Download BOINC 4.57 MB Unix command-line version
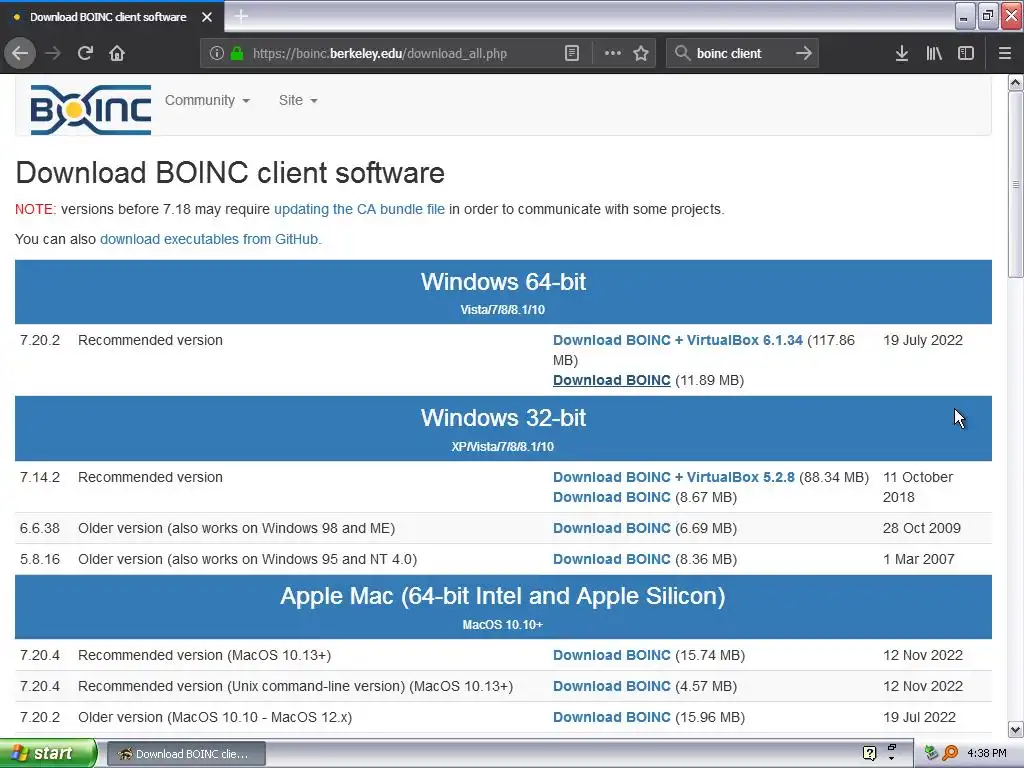Viewport: 1024px width, 768px height. point(612,686)
